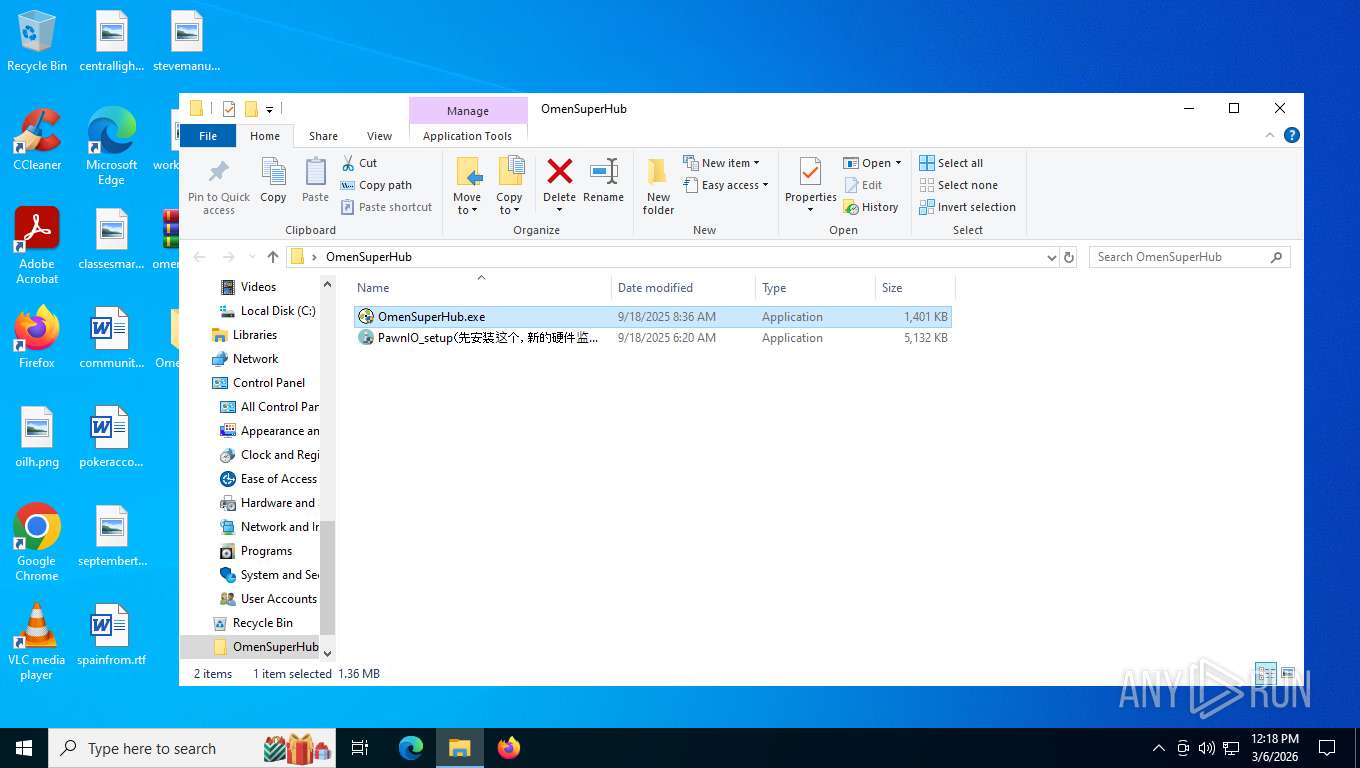Viewport: 1360px width, 768px height.
Task: Switch to large icons view
Action: coord(1288,673)
